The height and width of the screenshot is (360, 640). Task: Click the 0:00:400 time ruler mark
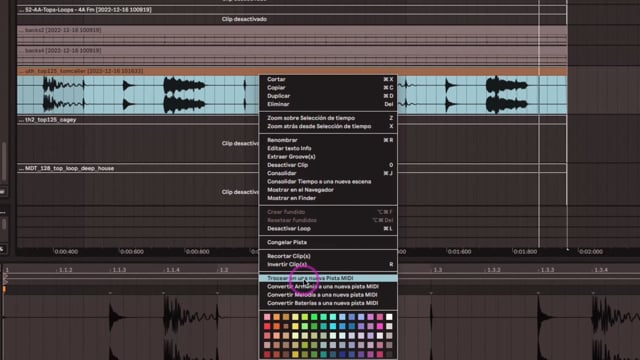point(66,252)
